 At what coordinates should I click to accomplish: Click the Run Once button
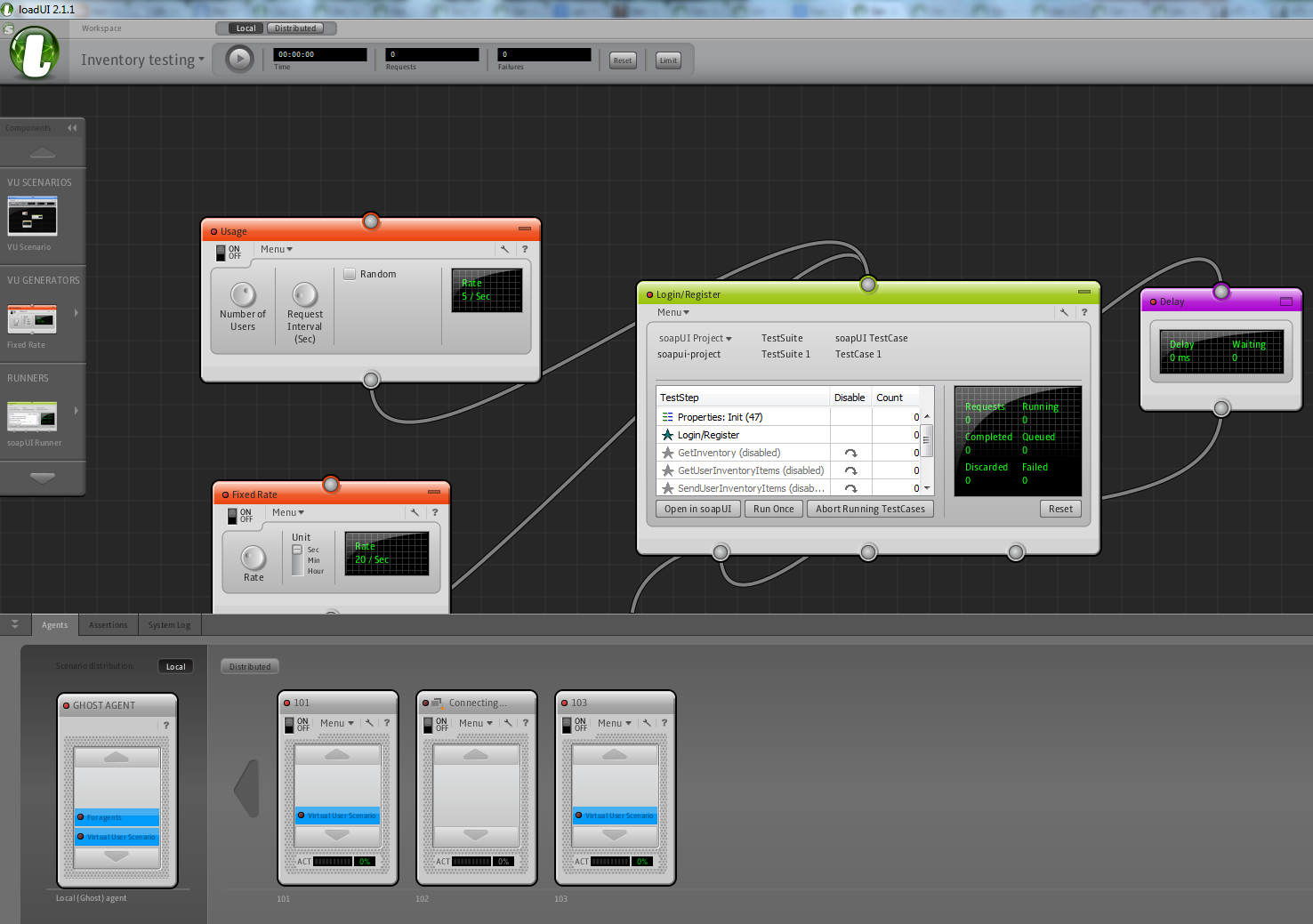773,510
